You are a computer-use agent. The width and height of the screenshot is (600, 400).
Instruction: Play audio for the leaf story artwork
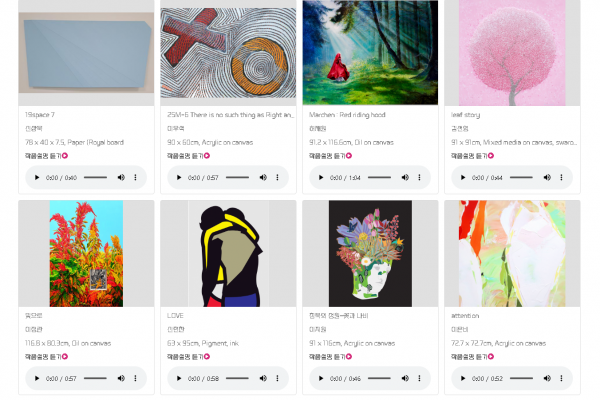point(463,178)
